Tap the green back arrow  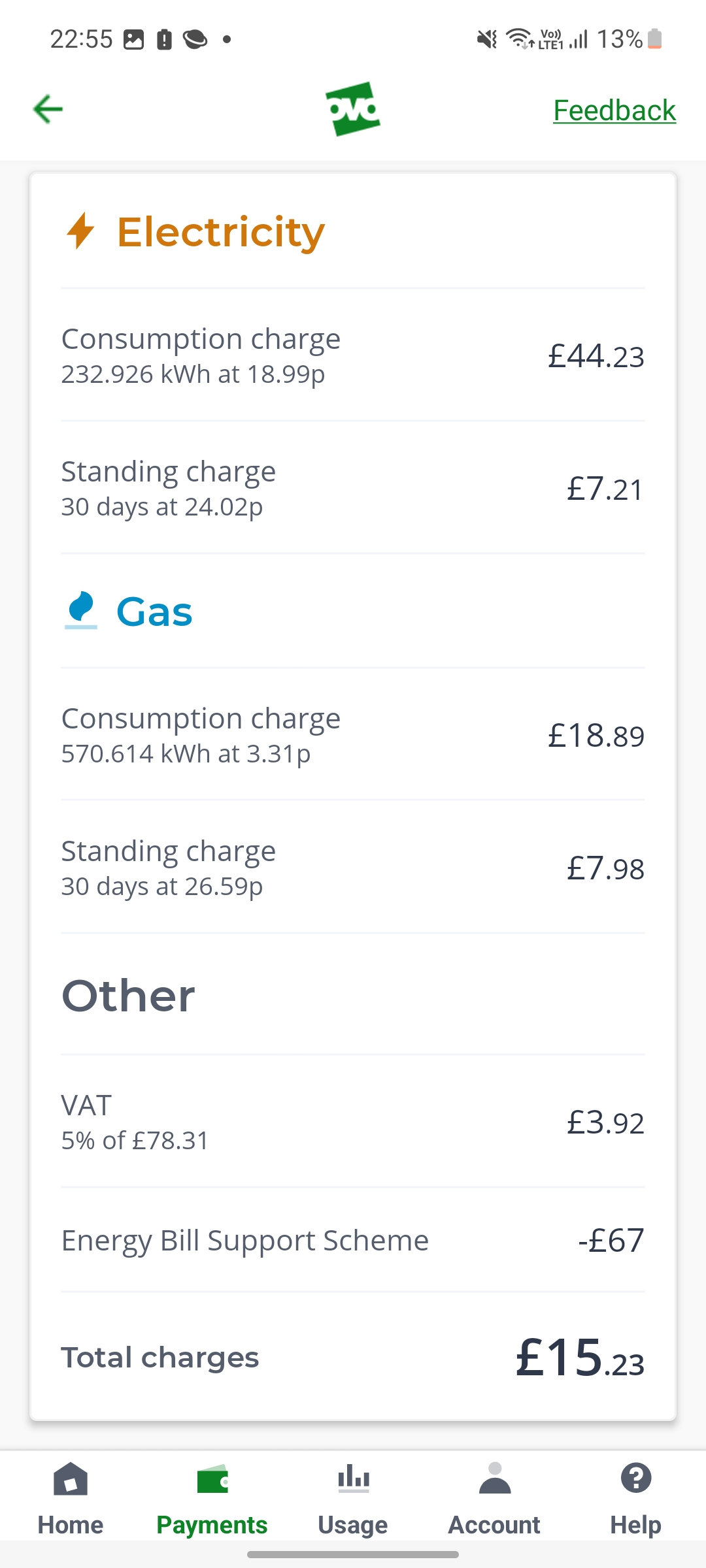[48, 109]
